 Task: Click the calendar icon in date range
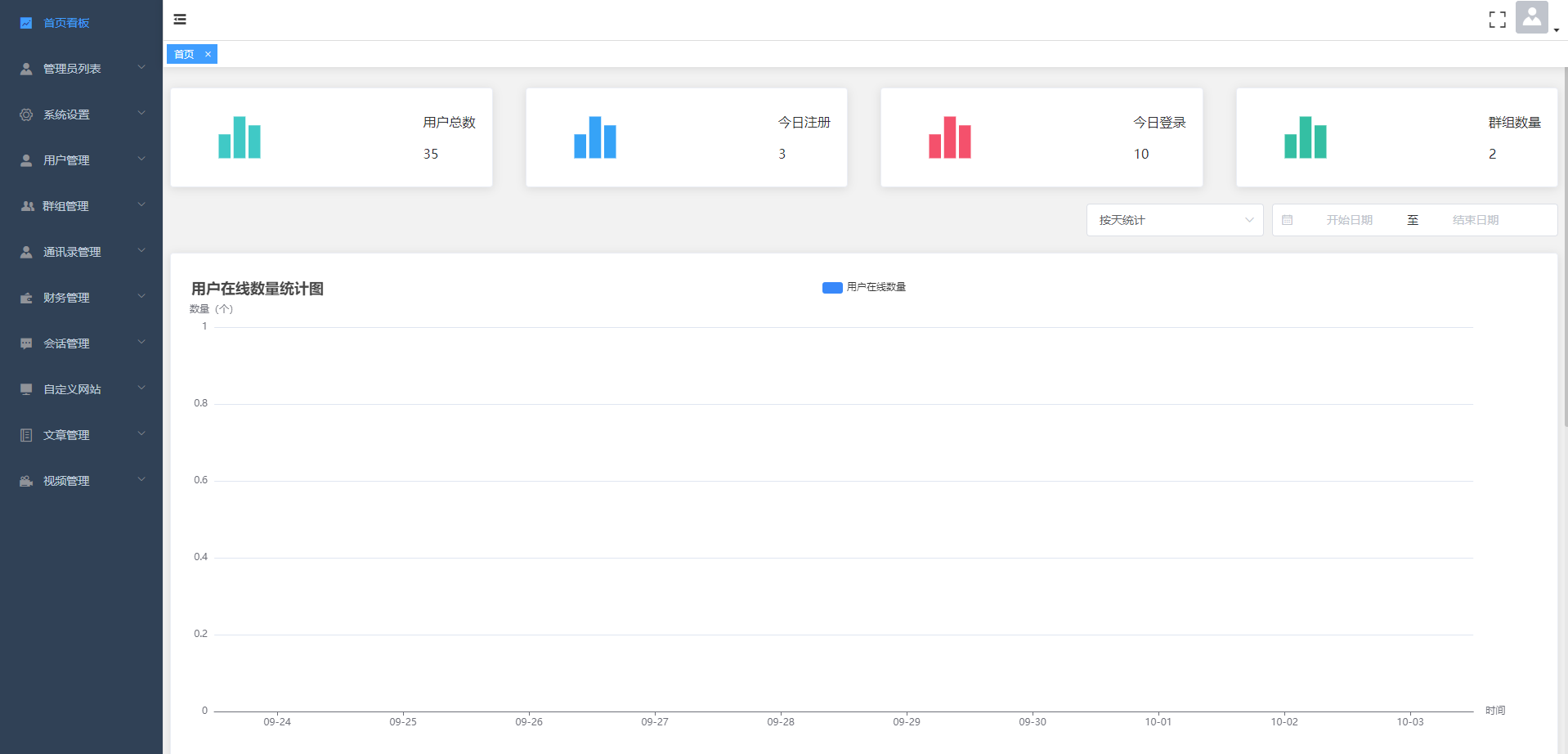tap(1287, 220)
